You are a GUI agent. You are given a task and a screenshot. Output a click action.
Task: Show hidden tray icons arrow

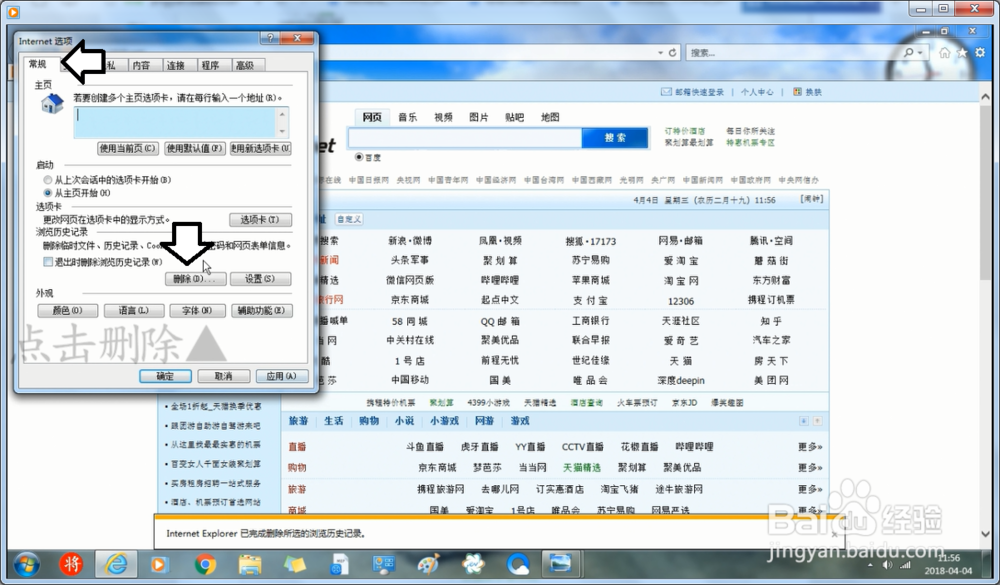click(871, 565)
